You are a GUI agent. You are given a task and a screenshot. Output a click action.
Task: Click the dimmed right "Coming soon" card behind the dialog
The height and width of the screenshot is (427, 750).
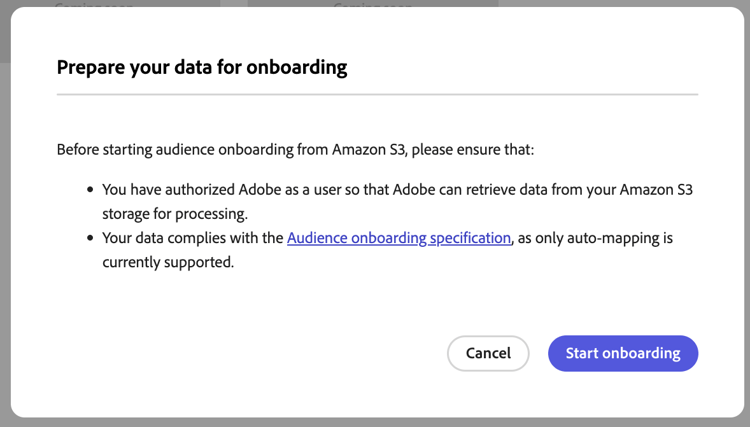pos(372,4)
